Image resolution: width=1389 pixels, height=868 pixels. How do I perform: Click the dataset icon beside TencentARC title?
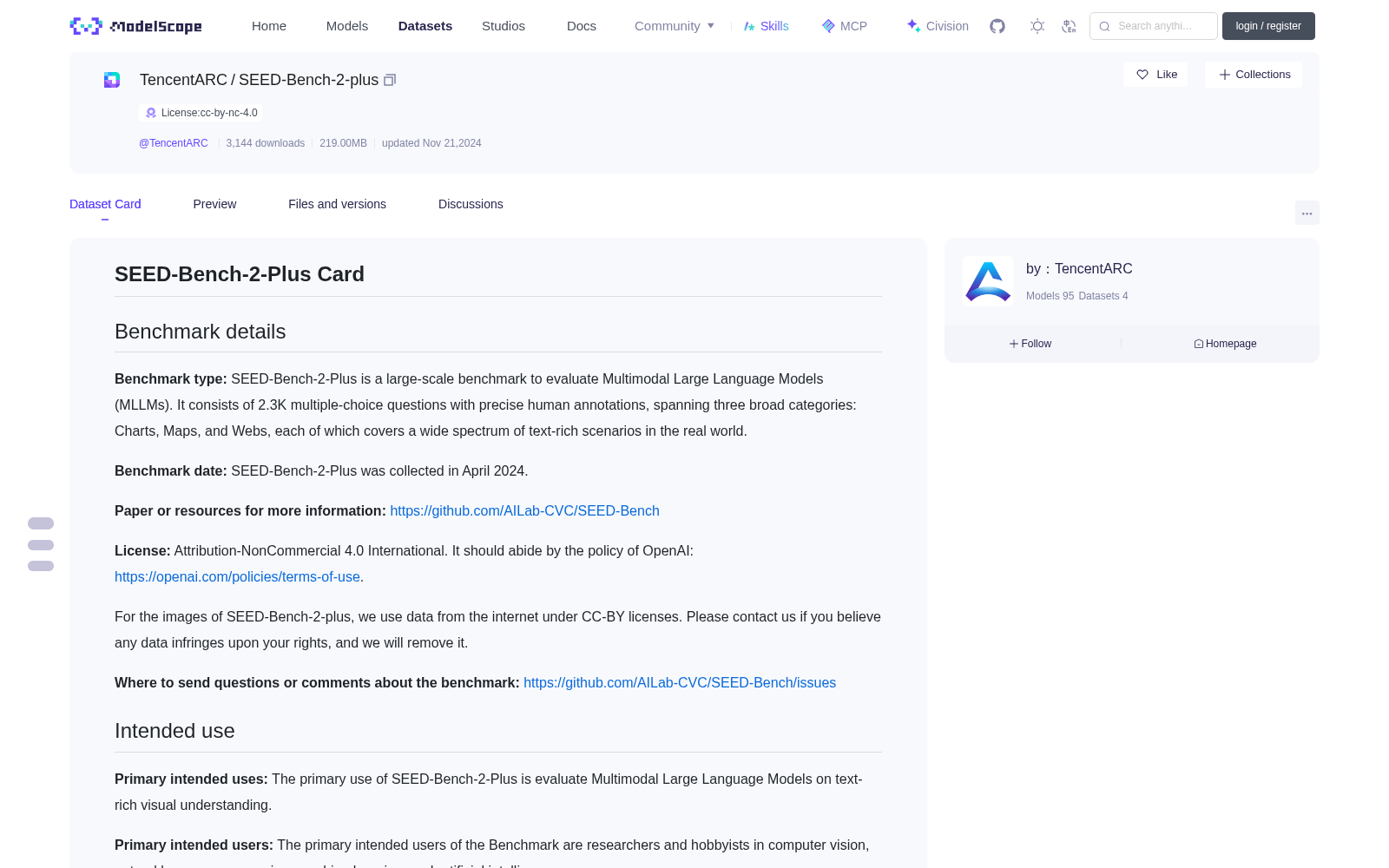click(x=112, y=80)
